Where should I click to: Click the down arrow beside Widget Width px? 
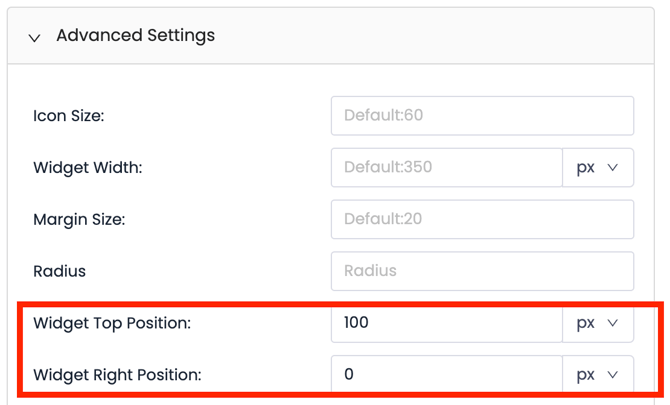(x=614, y=168)
